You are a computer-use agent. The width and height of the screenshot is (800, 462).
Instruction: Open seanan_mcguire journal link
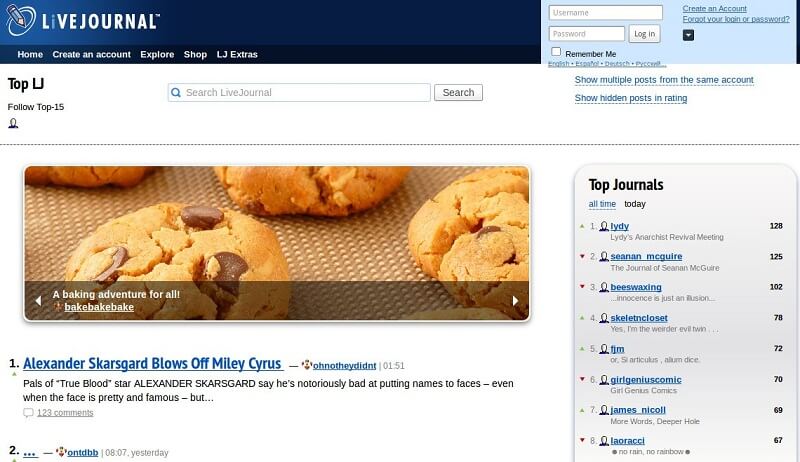[x=646, y=256]
